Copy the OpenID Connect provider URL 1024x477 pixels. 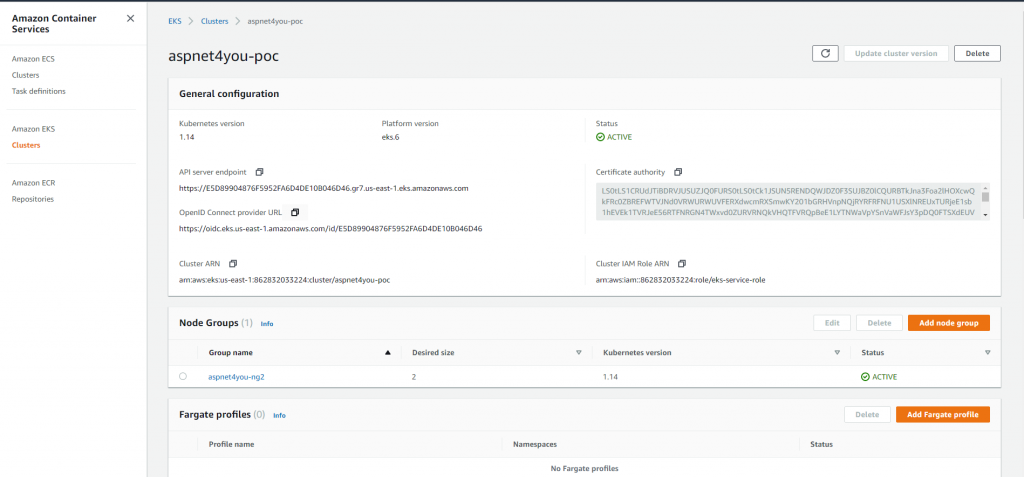[x=295, y=212]
